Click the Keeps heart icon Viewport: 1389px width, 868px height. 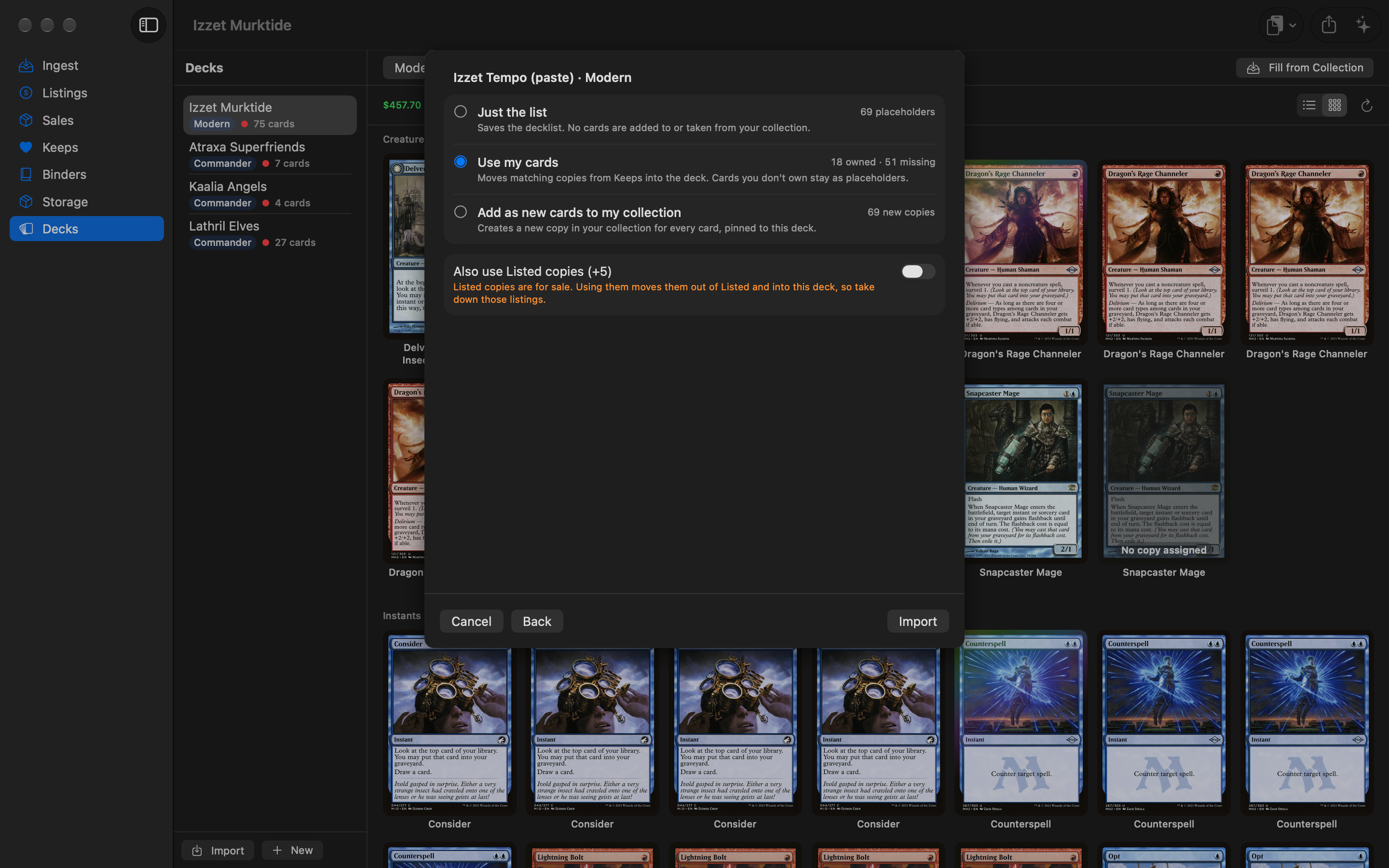click(x=26, y=148)
